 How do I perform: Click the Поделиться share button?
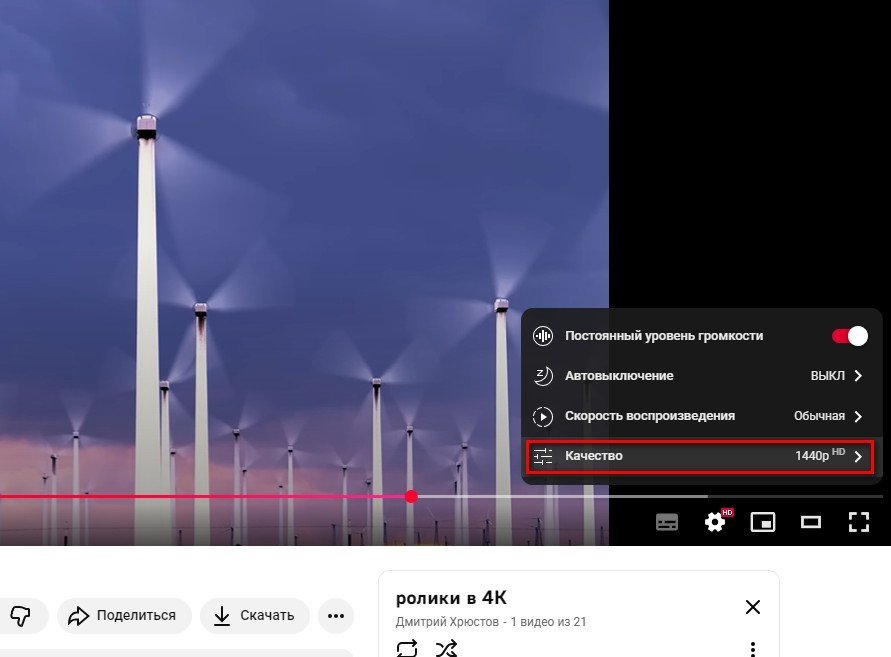pos(124,616)
